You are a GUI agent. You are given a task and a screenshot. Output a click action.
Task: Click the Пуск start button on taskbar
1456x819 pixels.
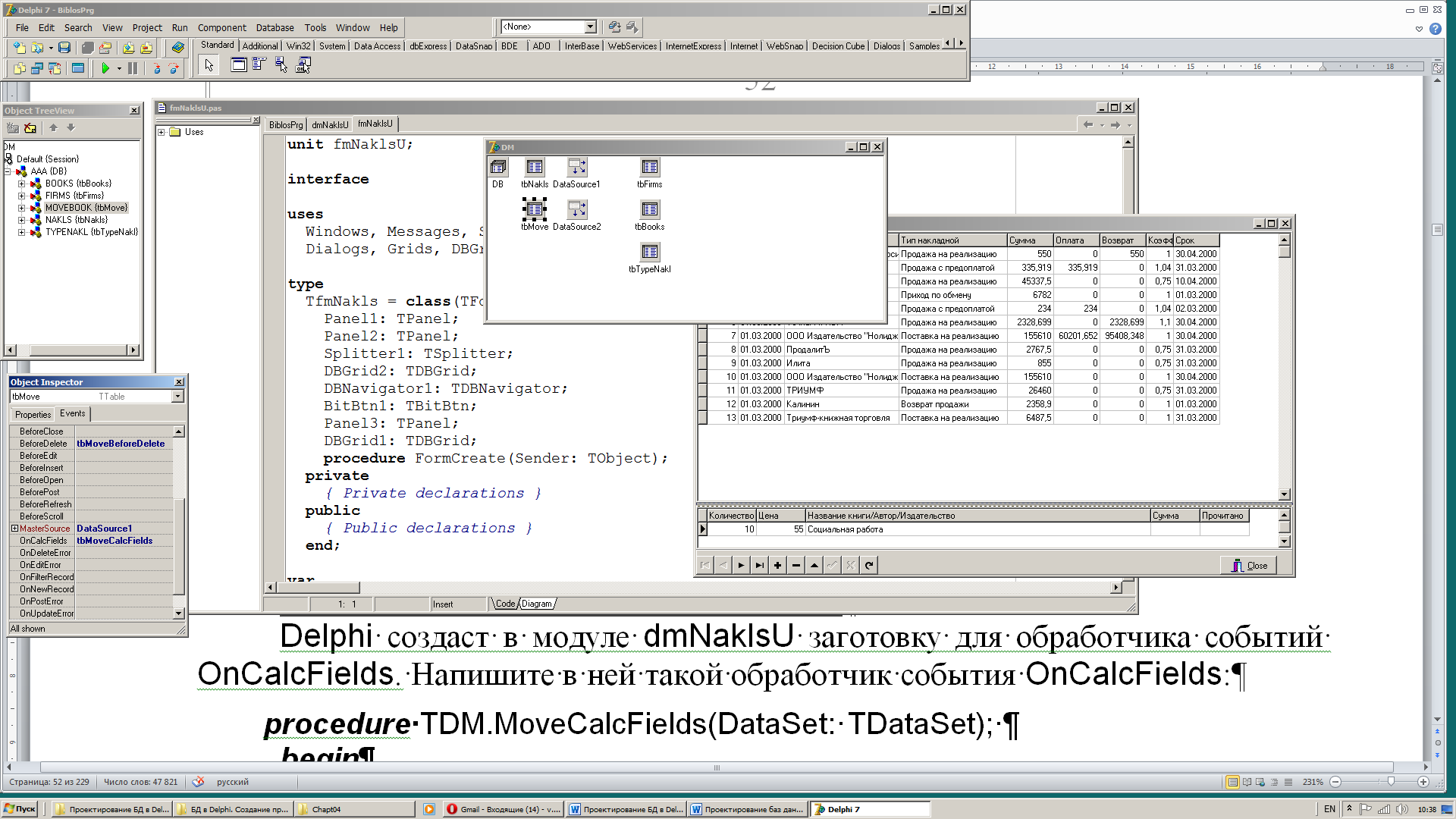tap(20, 809)
